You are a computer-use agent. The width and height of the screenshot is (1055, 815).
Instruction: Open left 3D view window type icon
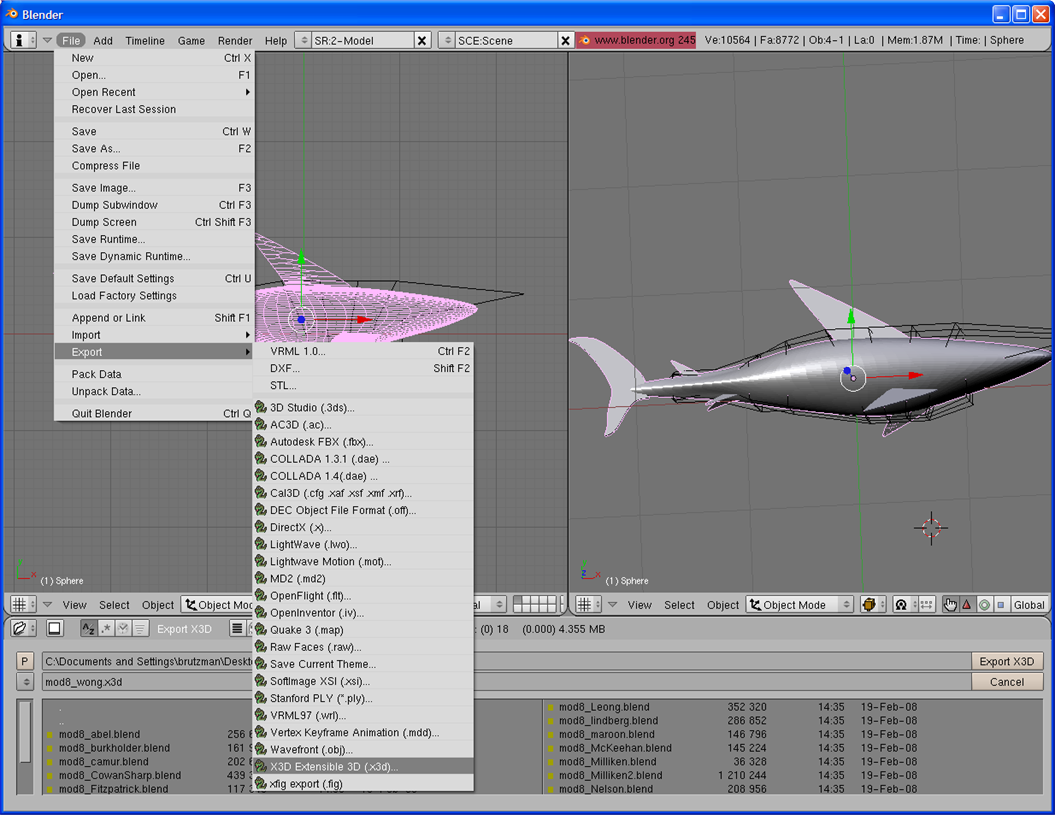click(x=23, y=605)
